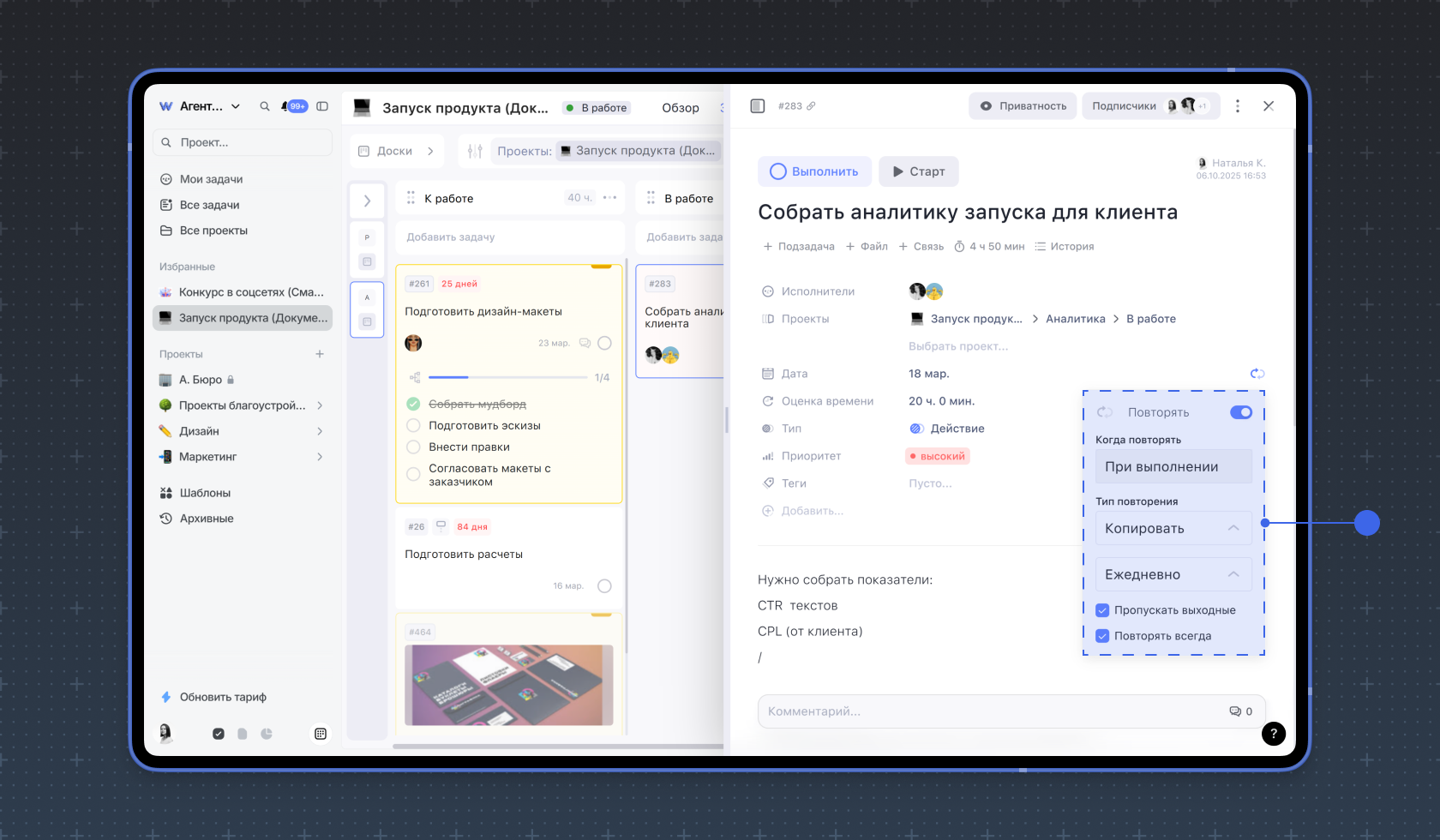Click the Выполнить button
This screenshot has height=840, width=1440.
(814, 171)
